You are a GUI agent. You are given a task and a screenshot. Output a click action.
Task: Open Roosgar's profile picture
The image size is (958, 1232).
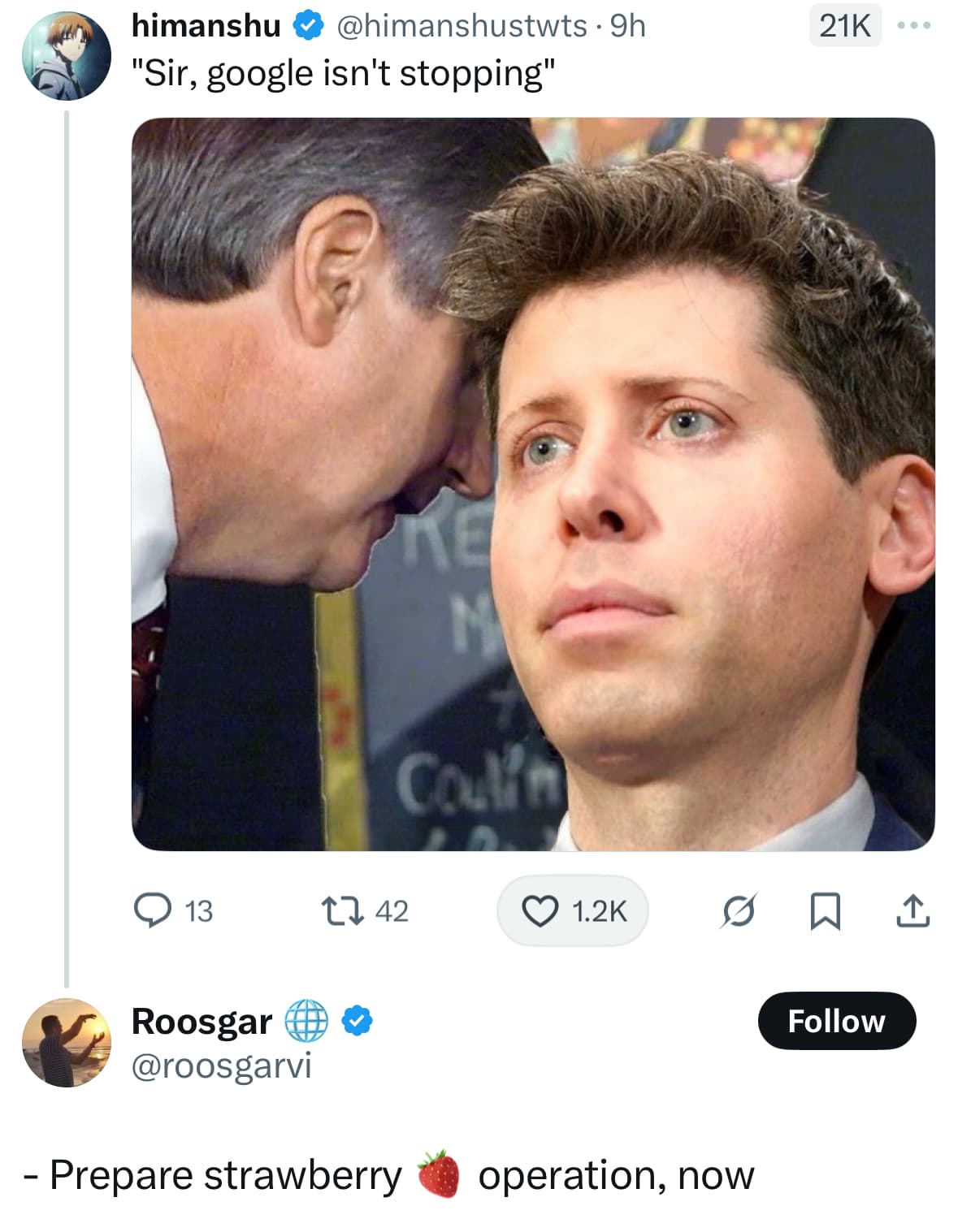point(67,1043)
